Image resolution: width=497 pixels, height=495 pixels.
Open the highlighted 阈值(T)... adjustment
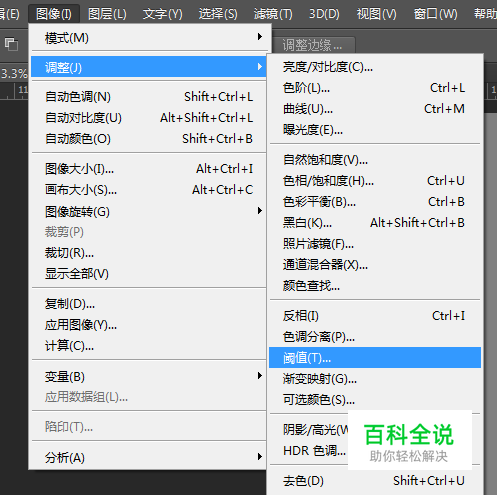coord(375,358)
